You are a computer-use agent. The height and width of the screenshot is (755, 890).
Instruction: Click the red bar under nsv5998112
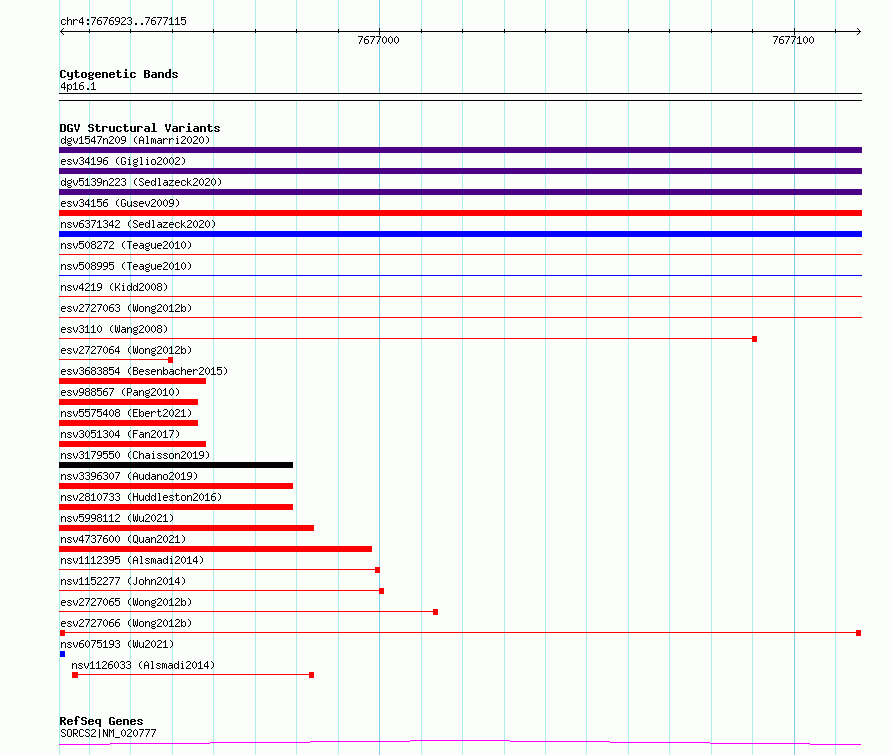(x=186, y=528)
